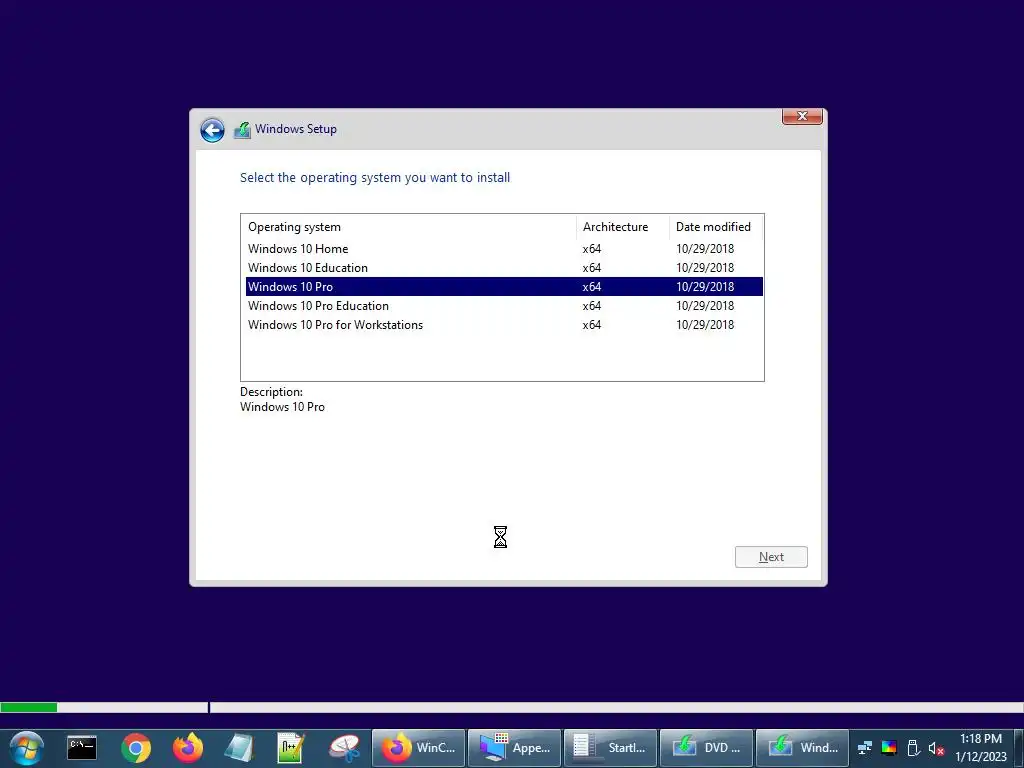Screen dimensions: 1024x768
Task: Click the Windows Setup title icon
Action: (242, 129)
